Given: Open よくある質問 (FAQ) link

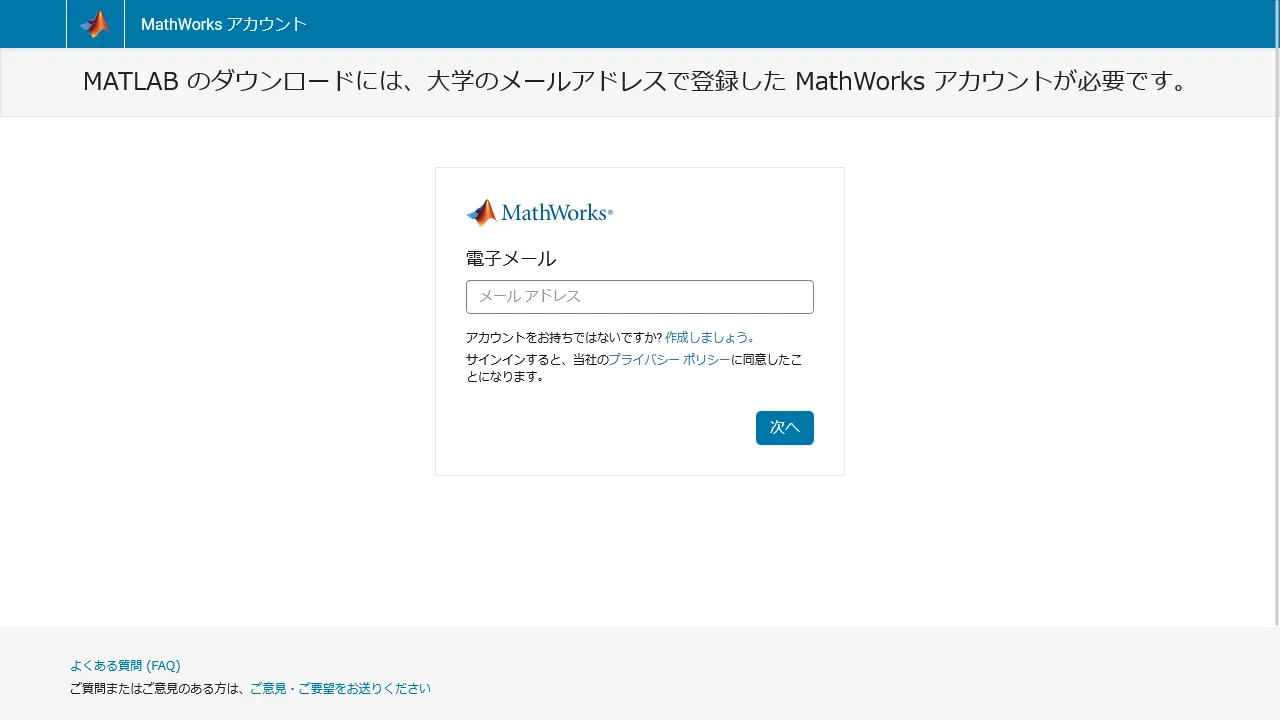Looking at the screenshot, I should (125, 666).
